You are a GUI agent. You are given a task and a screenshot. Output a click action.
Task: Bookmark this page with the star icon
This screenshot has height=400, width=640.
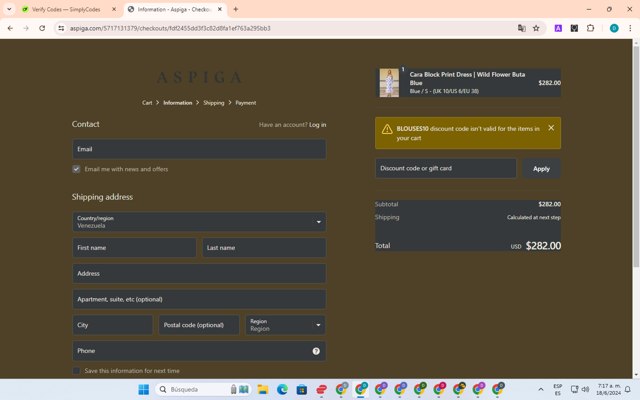tap(536, 28)
